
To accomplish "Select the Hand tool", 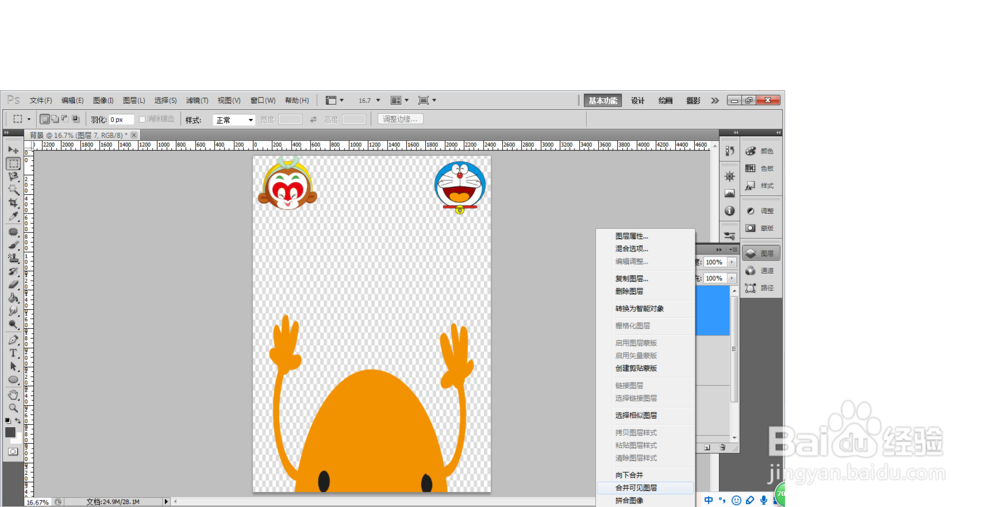I will tap(13, 395).
